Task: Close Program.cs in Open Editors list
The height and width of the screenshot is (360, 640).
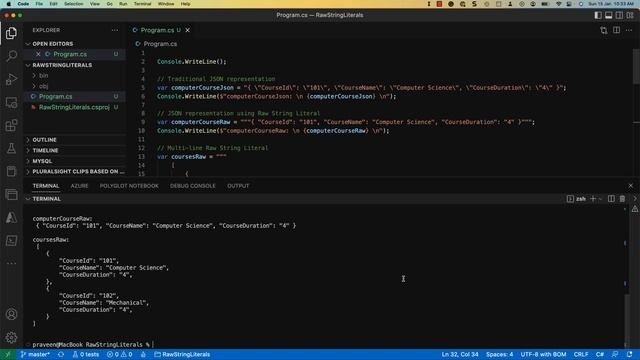Action: point(38,54)
